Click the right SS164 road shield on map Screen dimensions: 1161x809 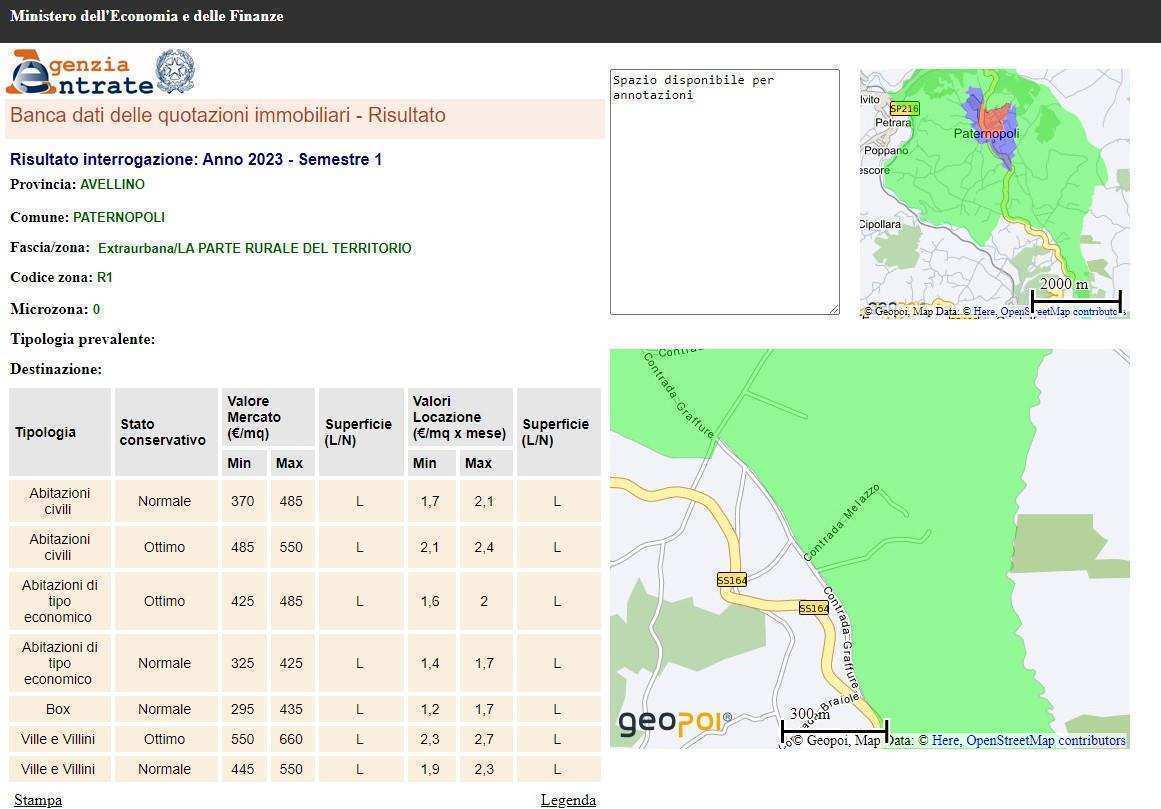[x=813, y=608]
